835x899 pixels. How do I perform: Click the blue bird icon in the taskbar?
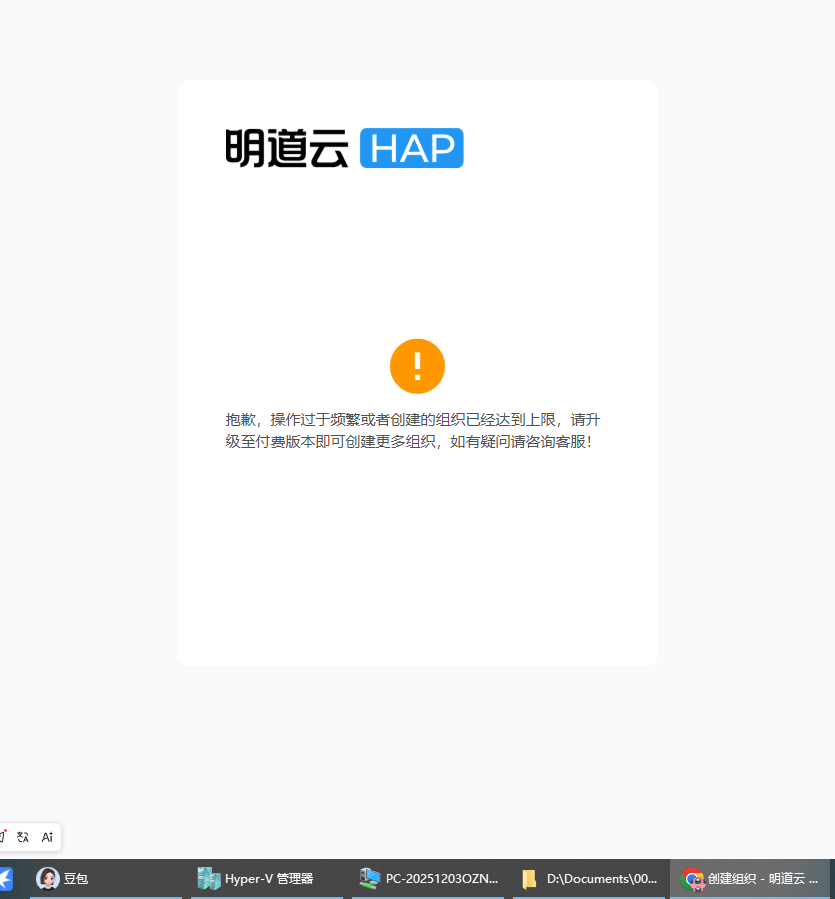point(6,878)
